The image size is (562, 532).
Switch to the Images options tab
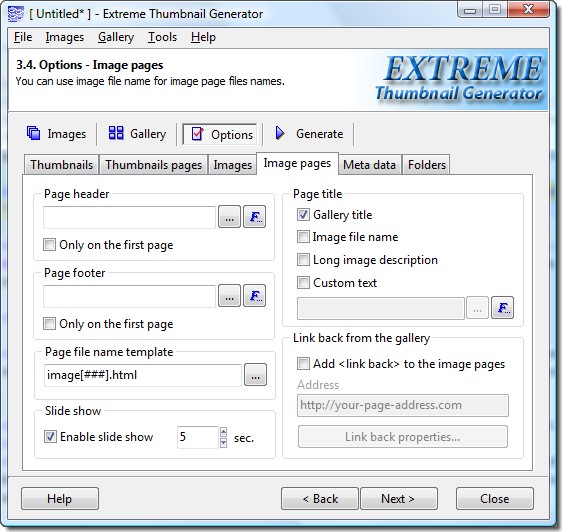pyautogui.click(x=232, y=165)
